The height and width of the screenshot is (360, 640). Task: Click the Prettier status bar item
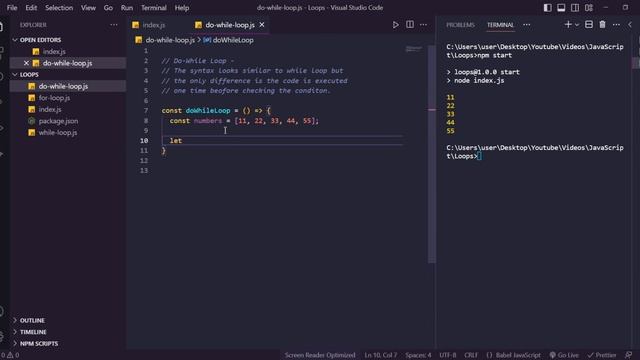coord(602,355)
